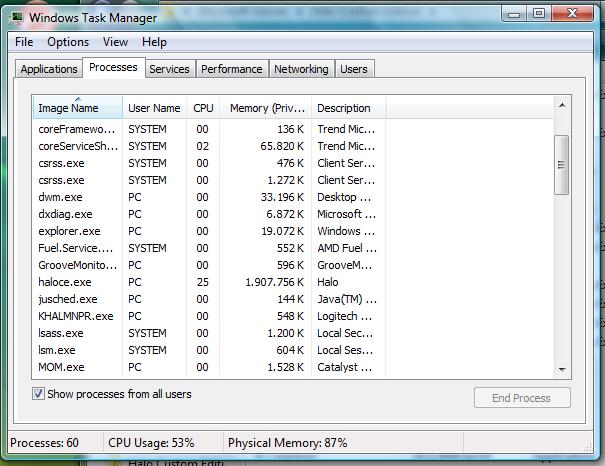Image resolution: width=605 pixels, height=466 pixels.
Task: Sort by Memory column header
Action: [264, 108]
